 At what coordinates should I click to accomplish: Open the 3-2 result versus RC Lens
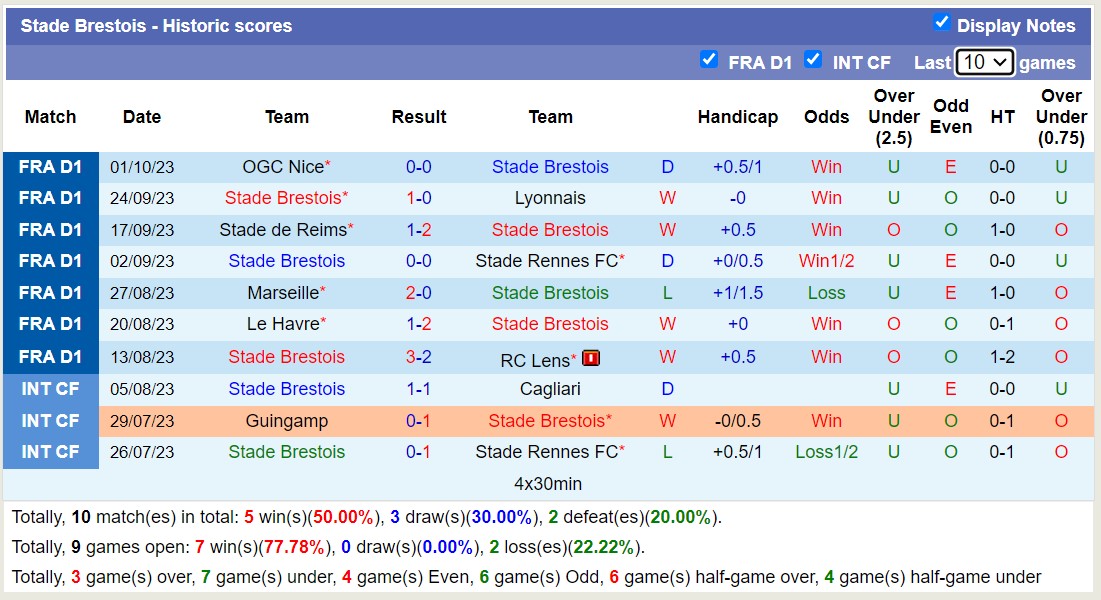pos(418,357)
